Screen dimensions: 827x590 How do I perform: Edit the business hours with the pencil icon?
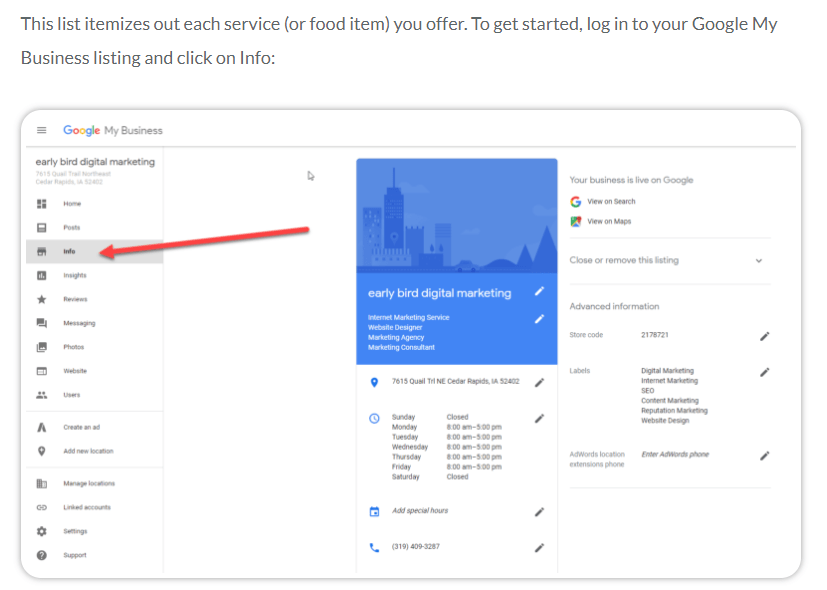(539, 418)
